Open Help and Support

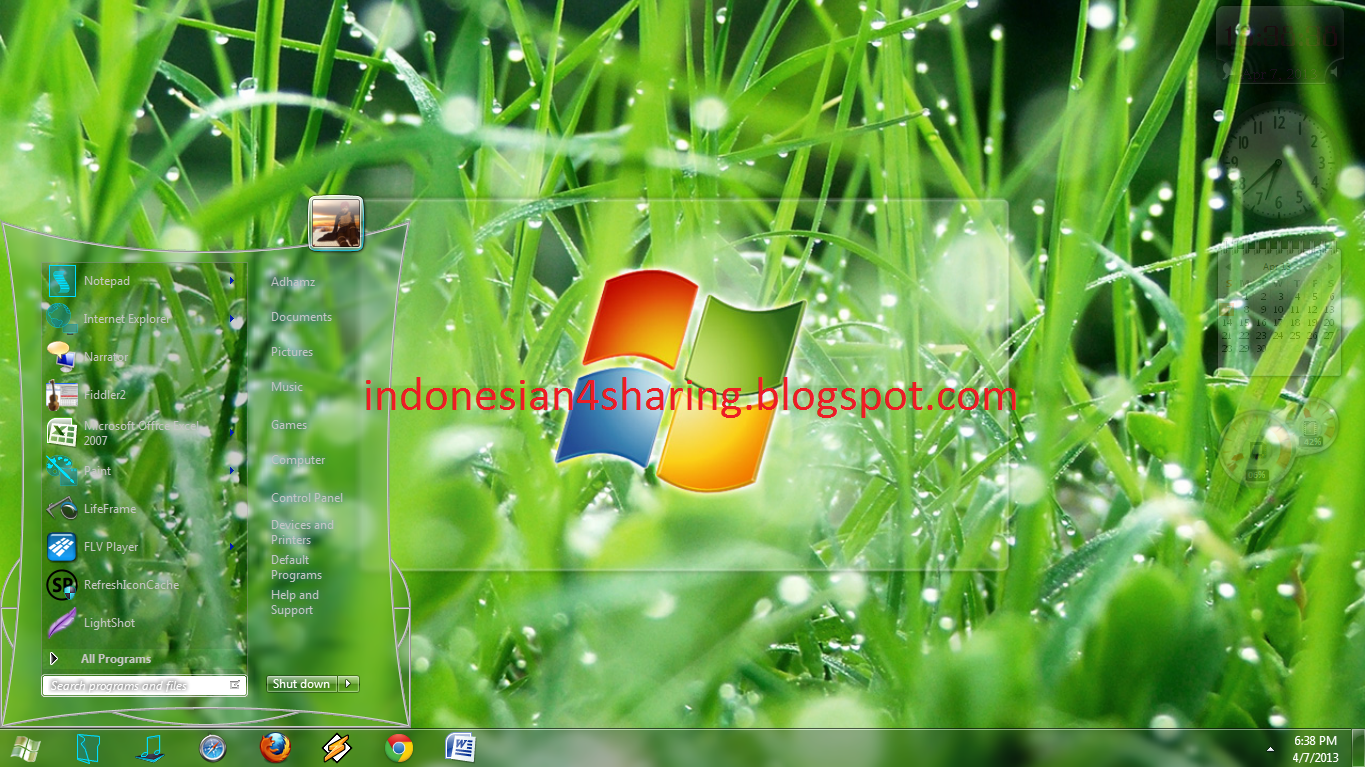tap(294, 602)
